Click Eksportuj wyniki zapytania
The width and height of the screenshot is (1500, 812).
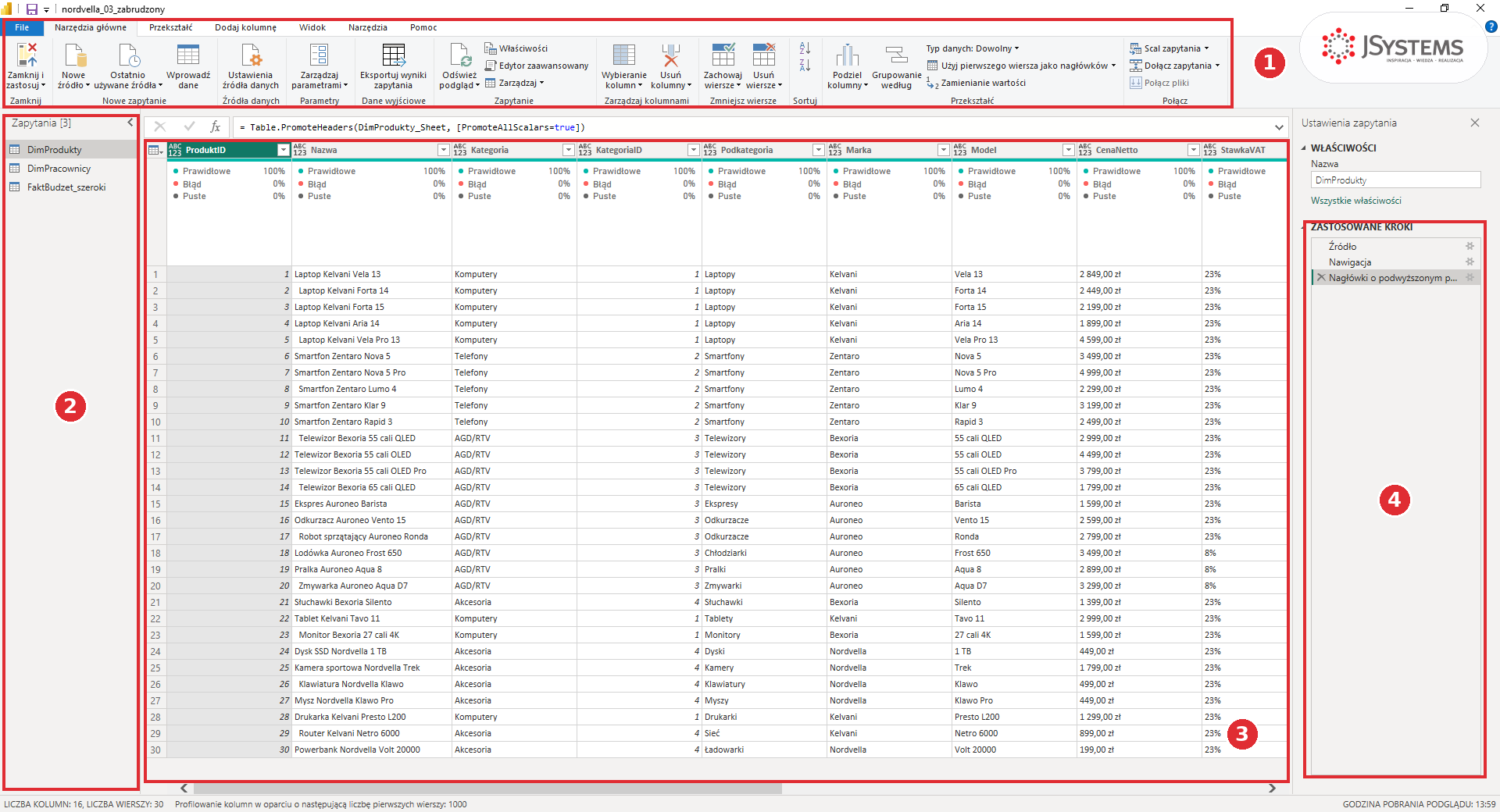(x=393, y=66)
